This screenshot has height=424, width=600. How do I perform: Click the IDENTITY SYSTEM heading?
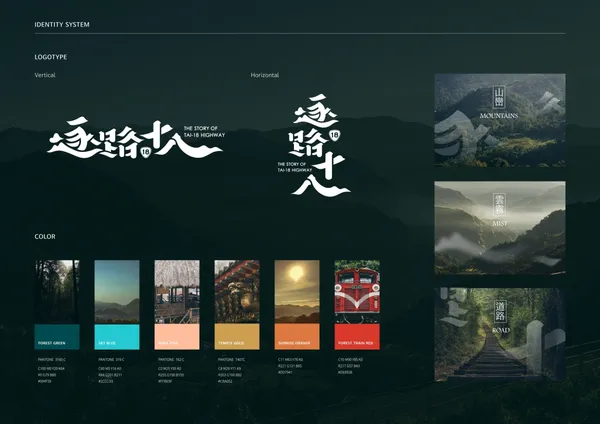point(62,24)
